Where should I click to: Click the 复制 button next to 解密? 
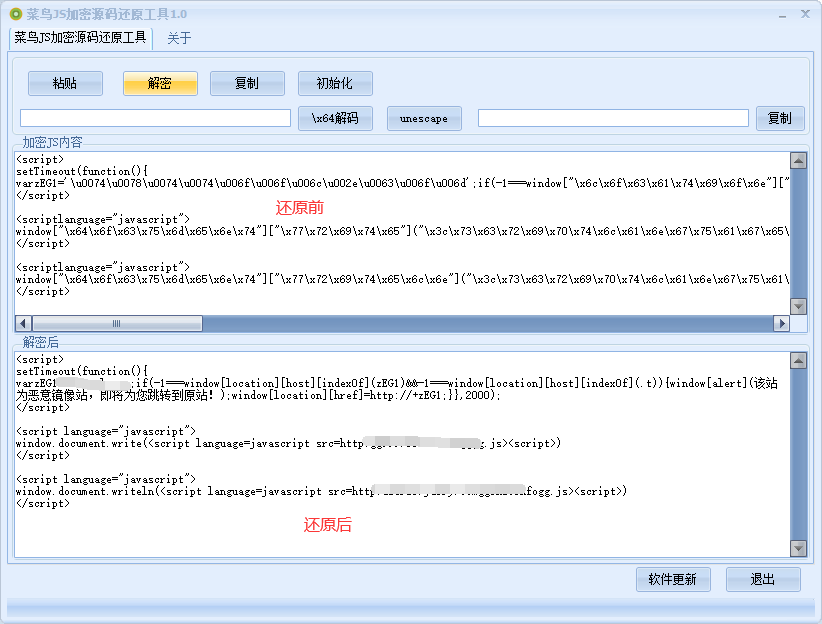[x=247, y=83]
